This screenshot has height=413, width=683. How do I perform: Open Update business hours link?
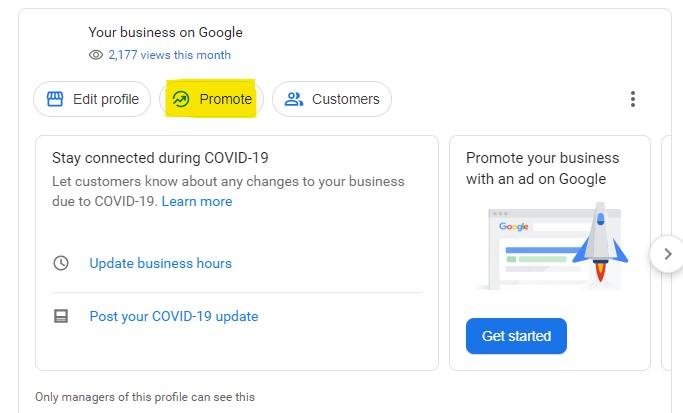click(x=160, y=263)
